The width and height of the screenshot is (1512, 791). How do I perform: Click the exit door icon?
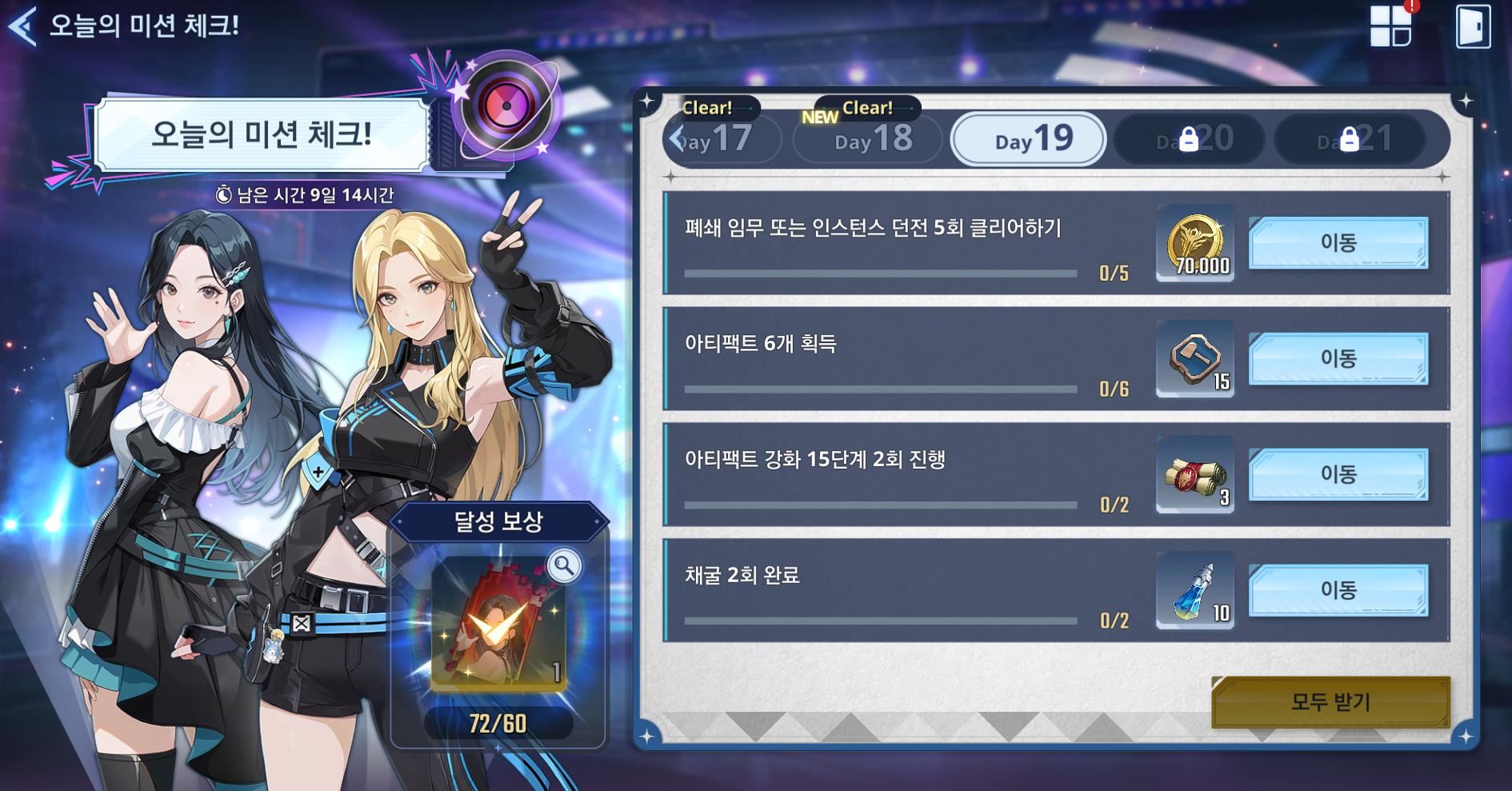coord(1473,26)
